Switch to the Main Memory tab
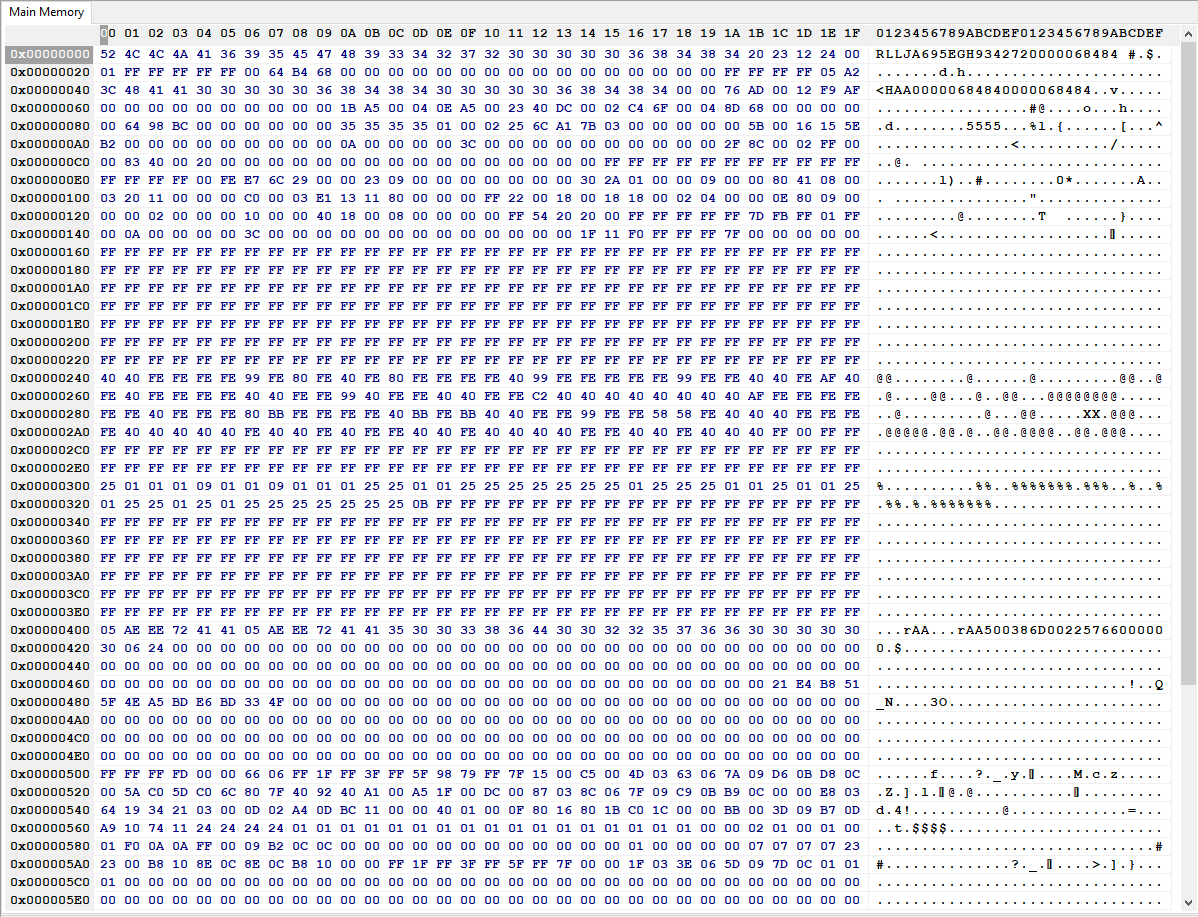The height and width of the screenshot is (917, 1198). point(47,12)
